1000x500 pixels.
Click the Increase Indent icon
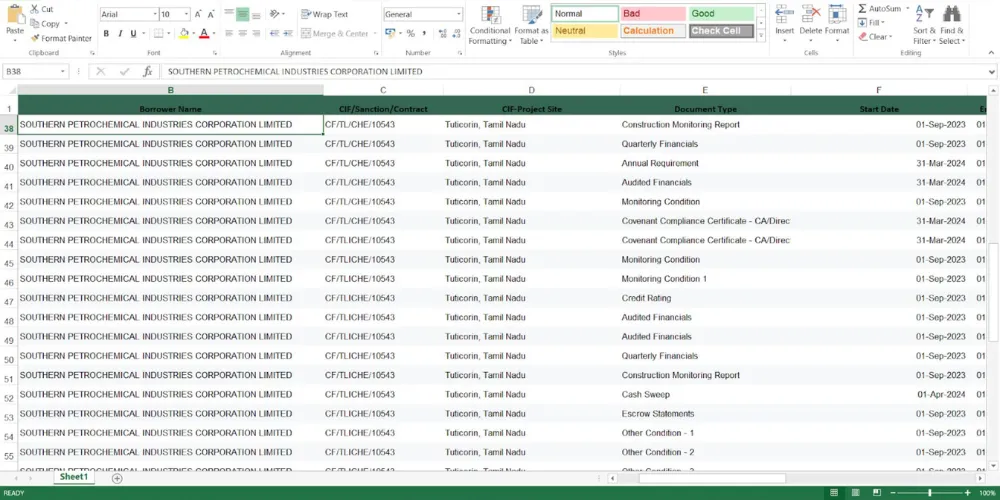pyautogui.click(x=288, y=33)
